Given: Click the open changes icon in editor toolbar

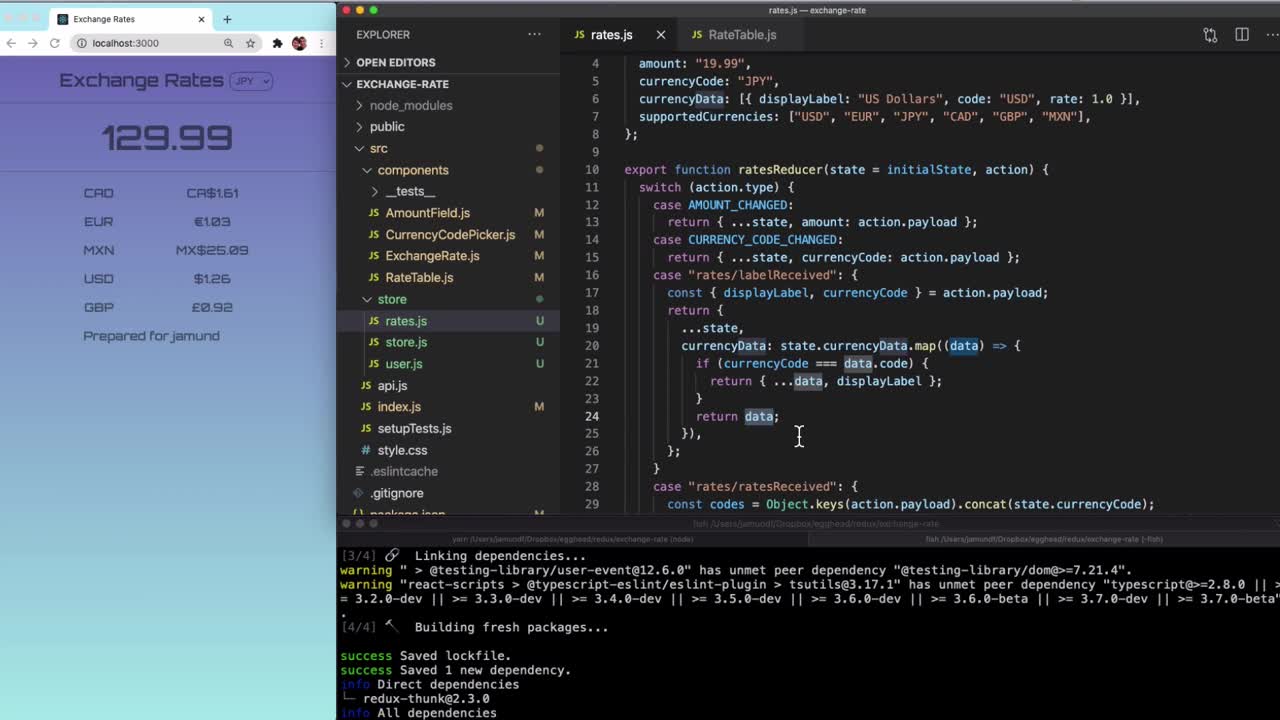Looking at the screenshot, I should coord(1210,34).
